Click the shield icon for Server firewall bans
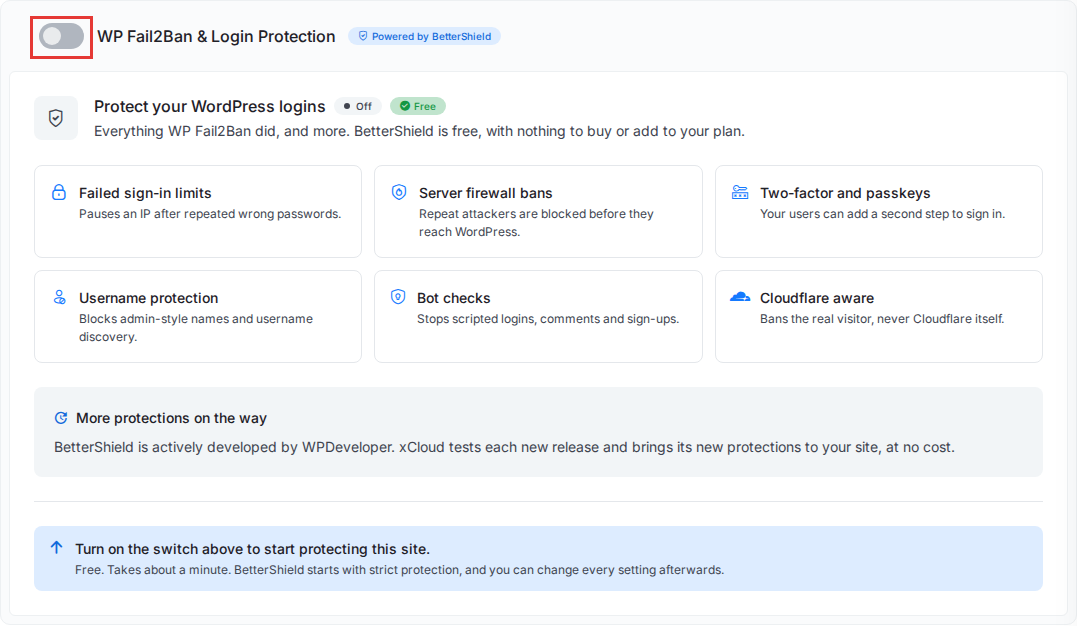The image size is (1077, 626). (399, 192)
